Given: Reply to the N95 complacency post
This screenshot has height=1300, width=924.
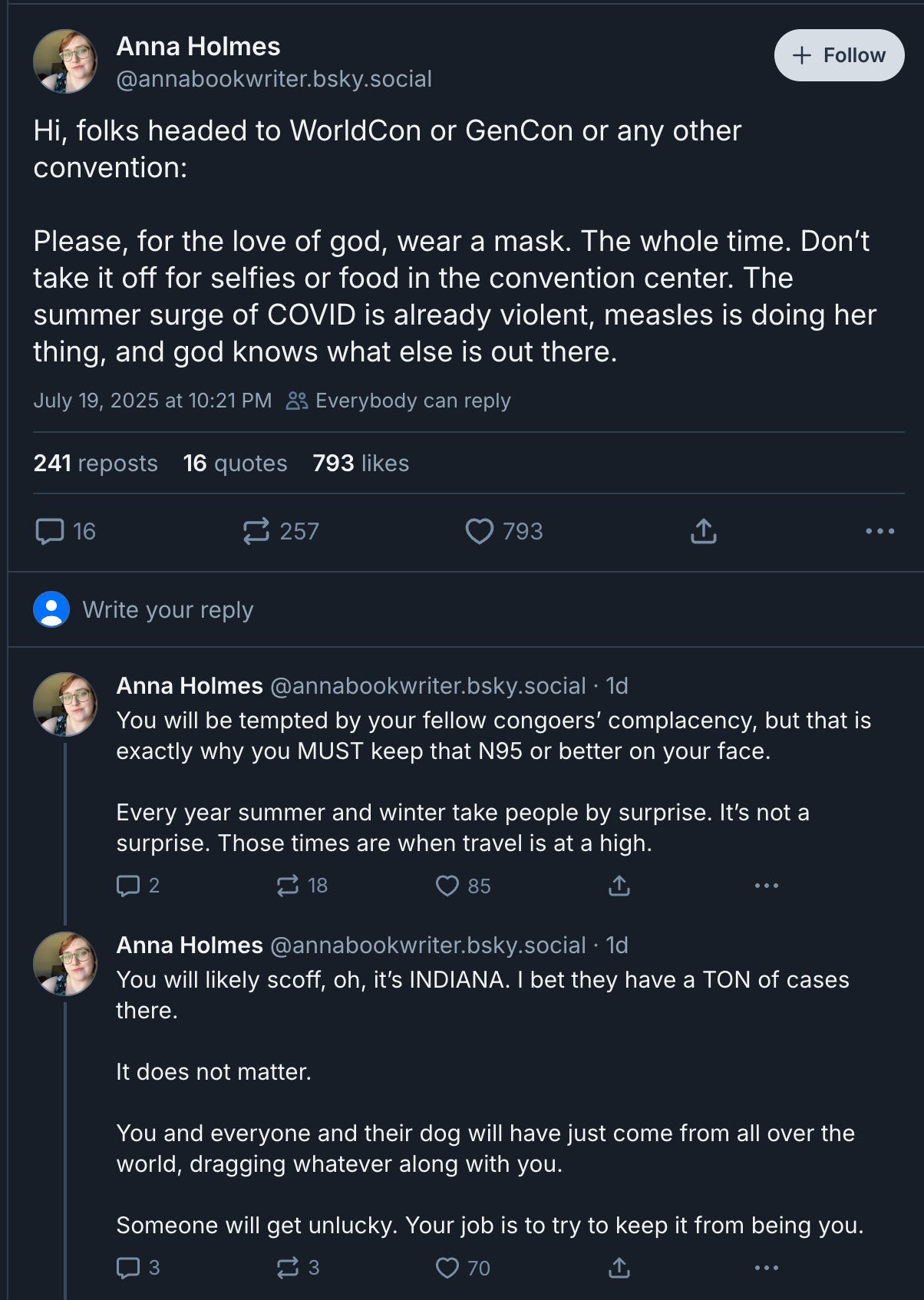Looking at the screenshot, I should pyautogui.click(x=128, y=886).
